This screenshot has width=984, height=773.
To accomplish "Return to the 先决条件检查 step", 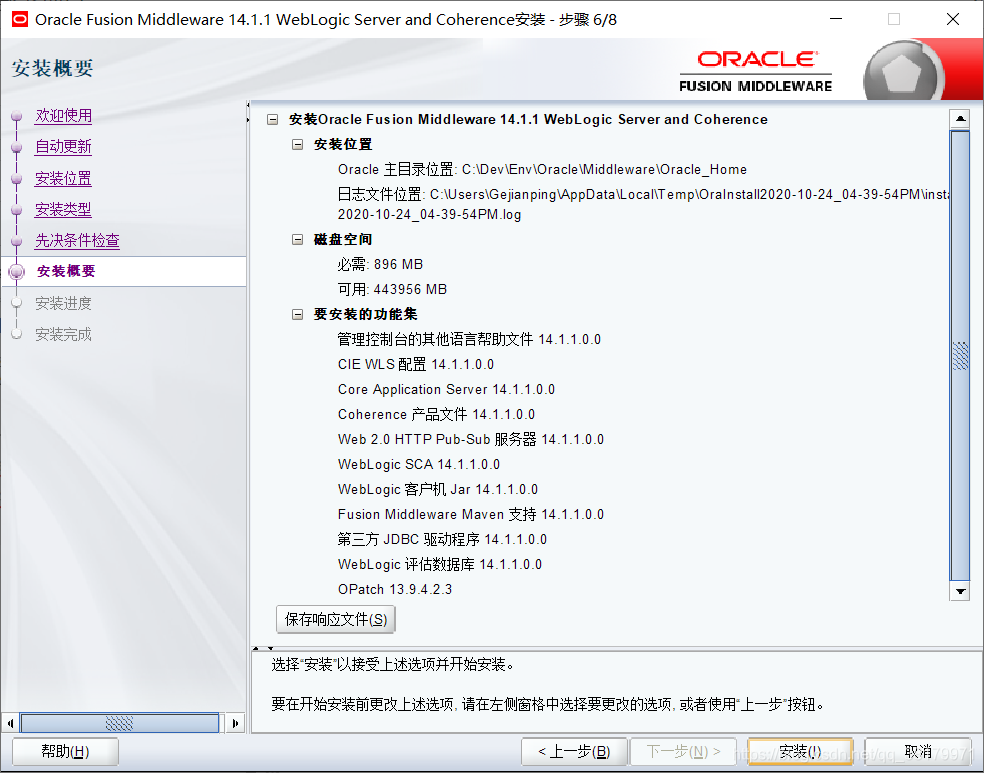I will 77,240.
